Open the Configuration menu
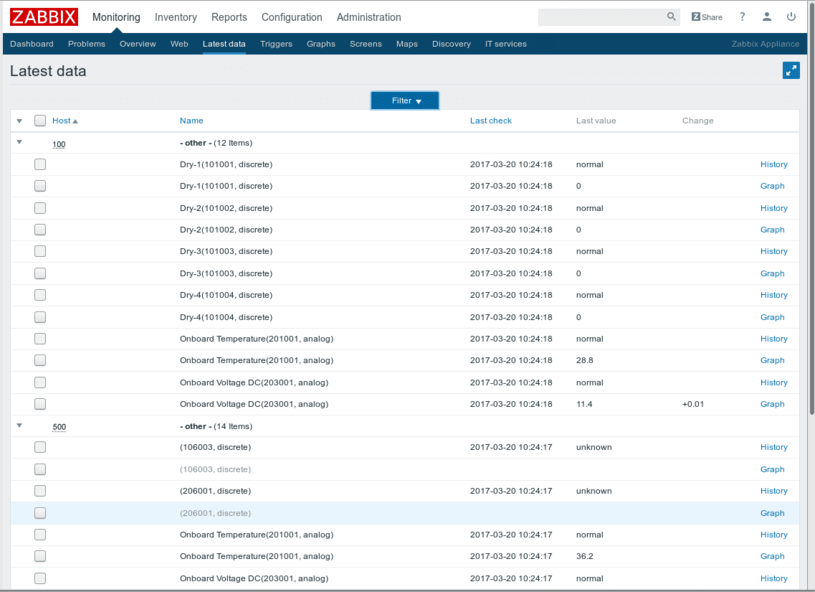 292,17
